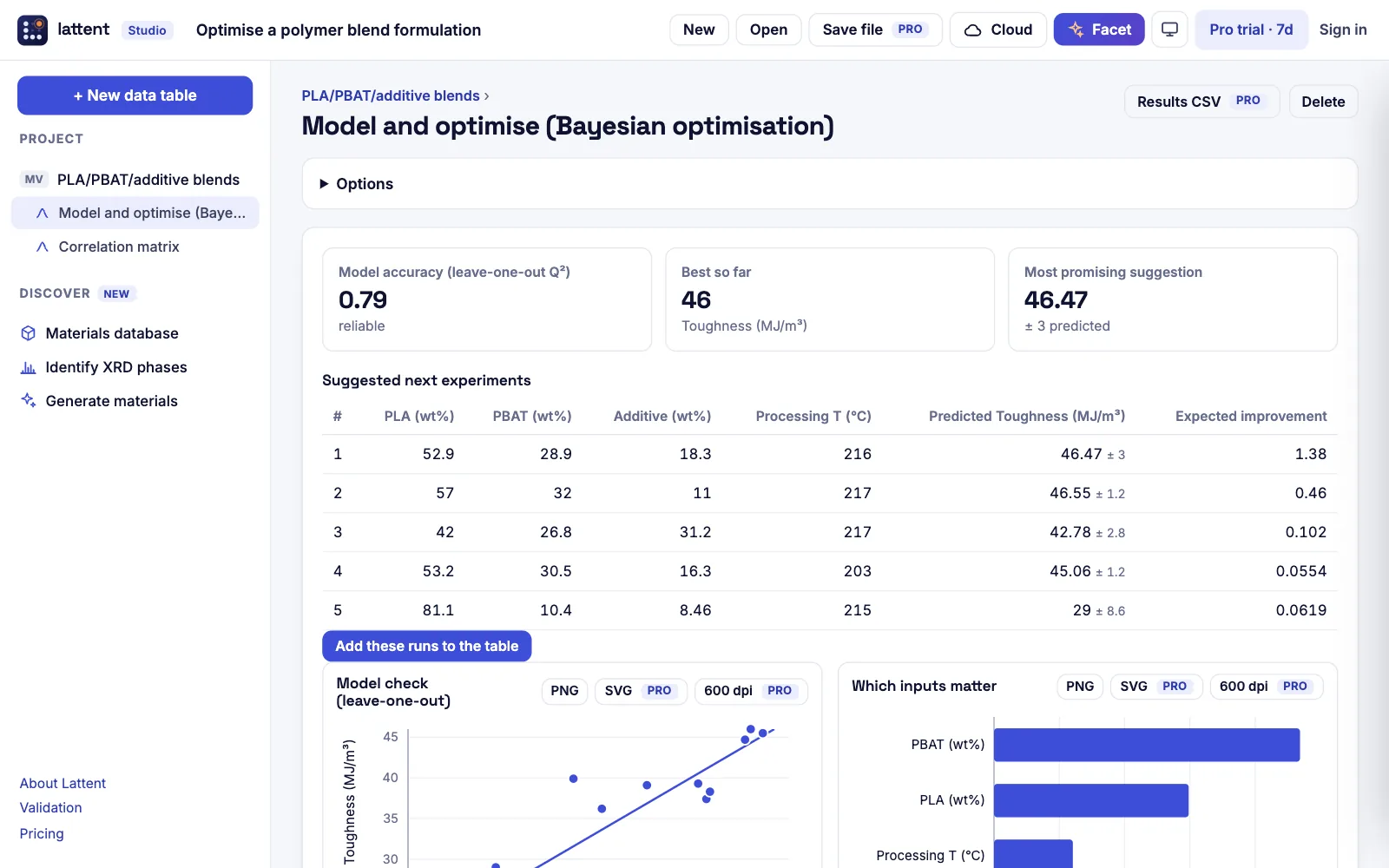1389x868 pixels.
Task: Click predicted value 29 ± 8.6
Action: 1099,610
